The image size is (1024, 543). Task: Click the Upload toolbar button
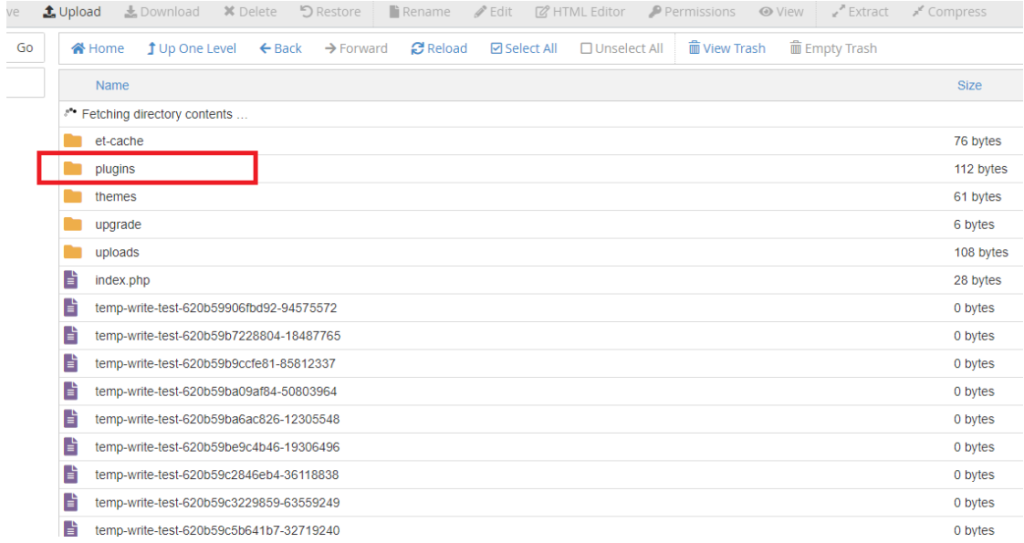72,12
